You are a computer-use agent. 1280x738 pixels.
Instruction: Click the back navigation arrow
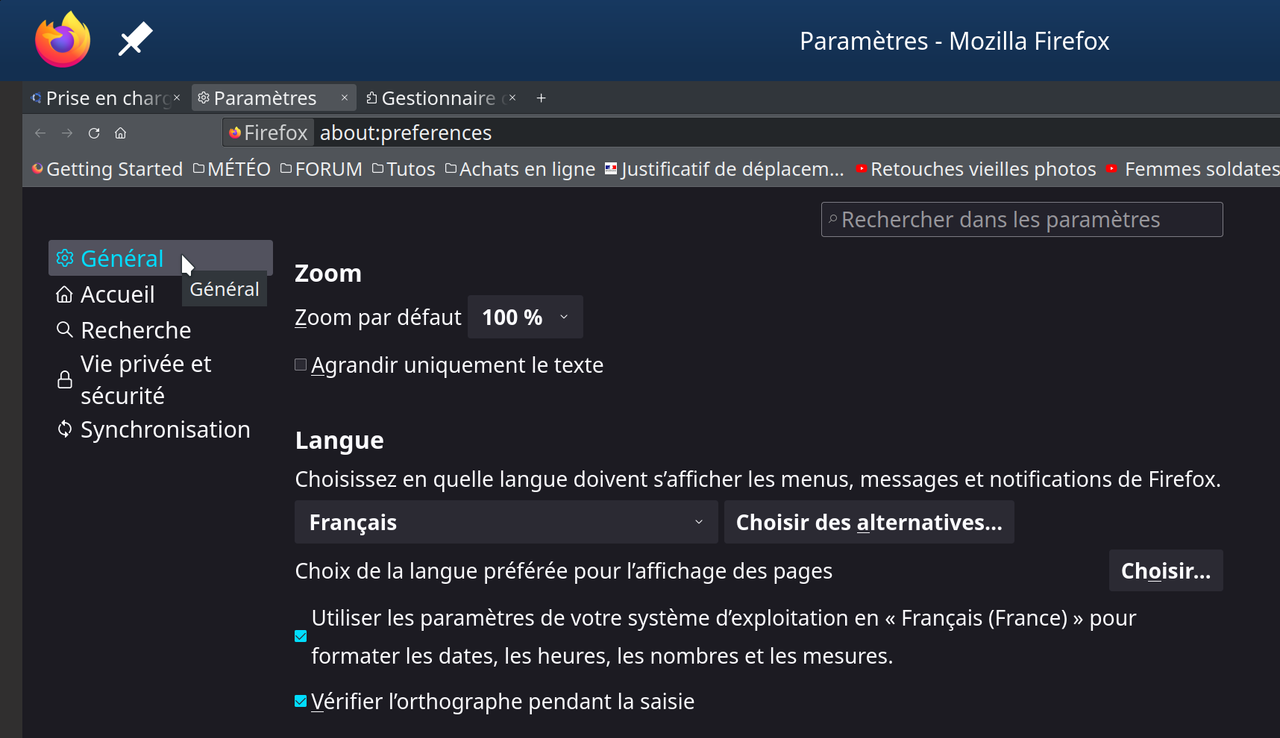coord(39,132)
